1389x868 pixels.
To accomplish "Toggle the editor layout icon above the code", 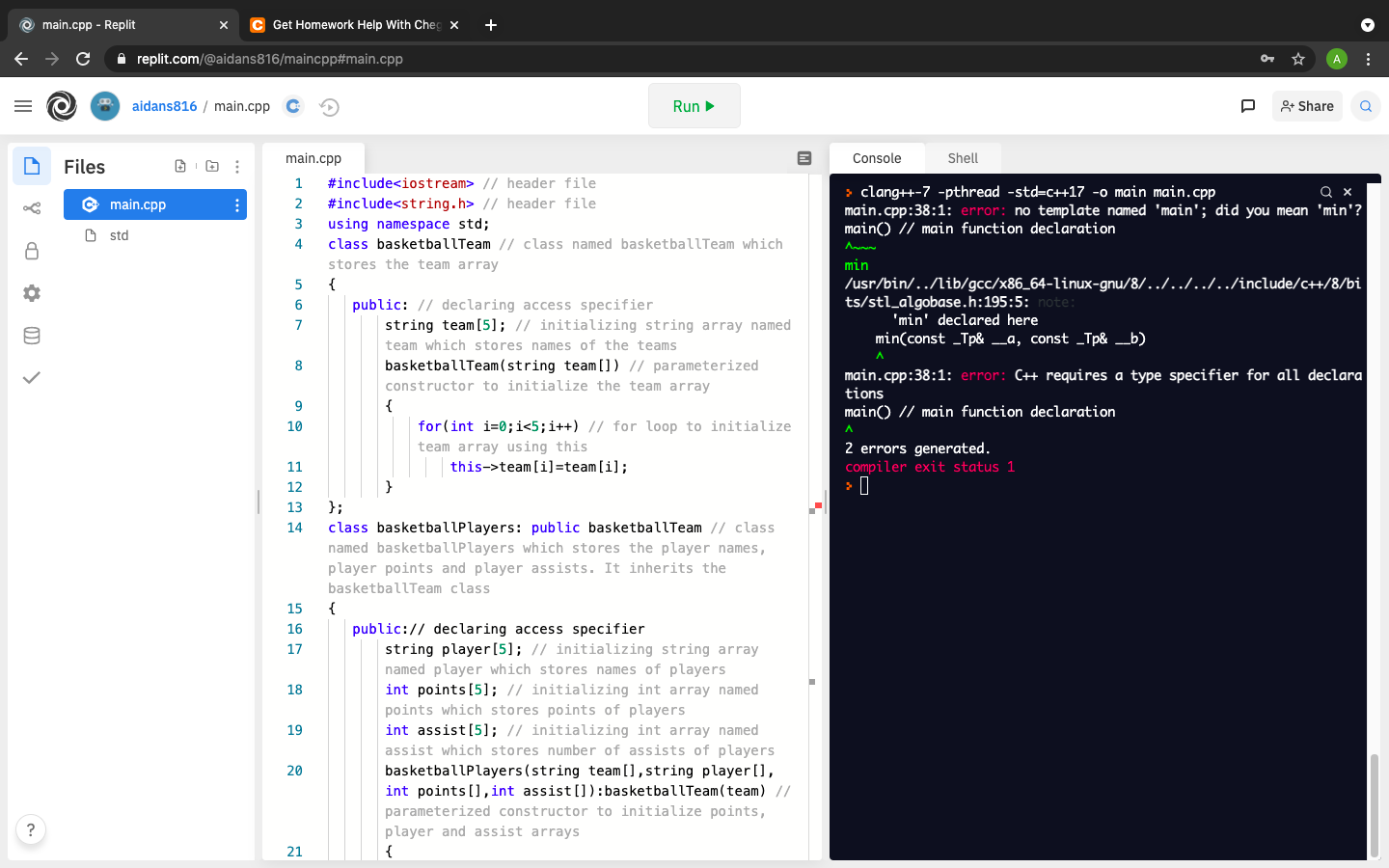I will pos(804,157).
